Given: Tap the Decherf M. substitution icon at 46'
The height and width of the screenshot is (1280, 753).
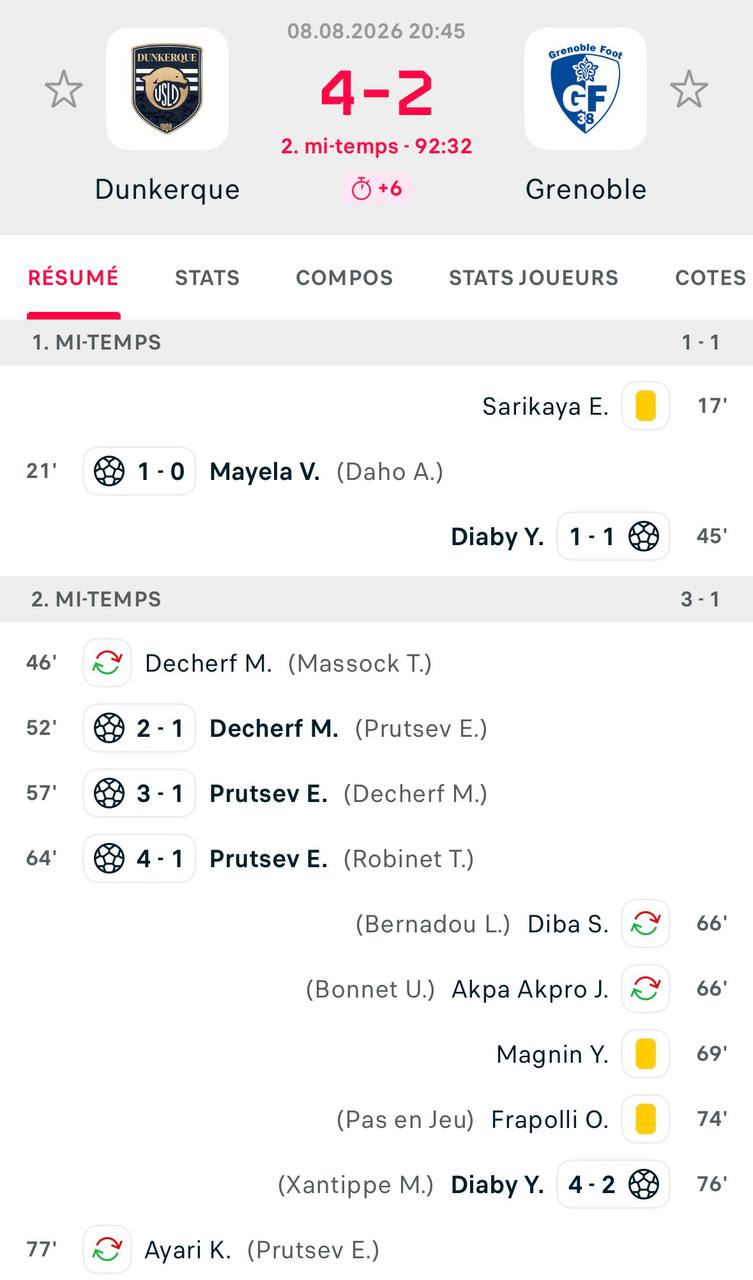Looking at the screenshot, I should [107, 663].
